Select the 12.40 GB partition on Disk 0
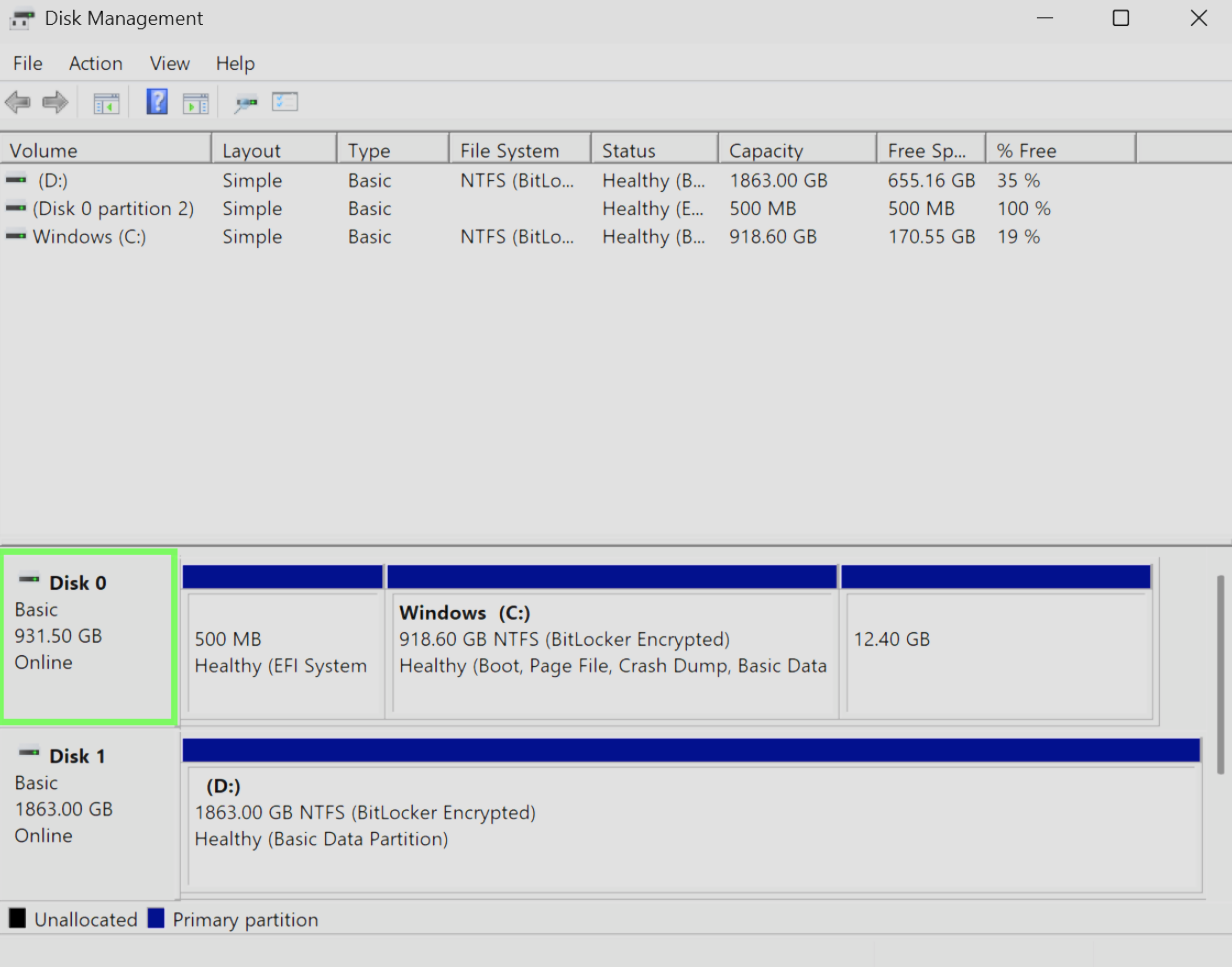The width and height of the screenshot is (1232, 967). click(x=996, y=652)
